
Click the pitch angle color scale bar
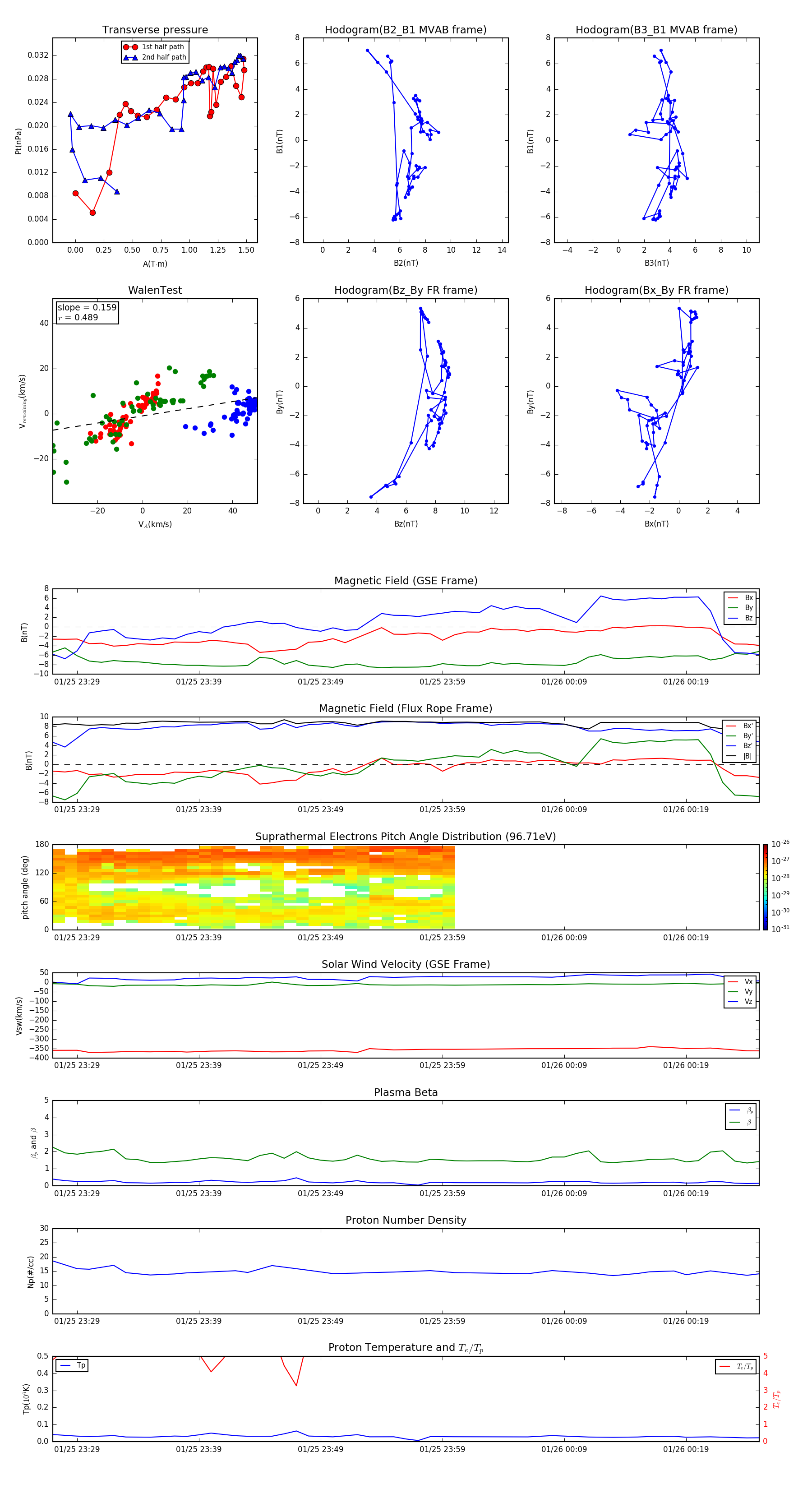(x=765, y=887)
